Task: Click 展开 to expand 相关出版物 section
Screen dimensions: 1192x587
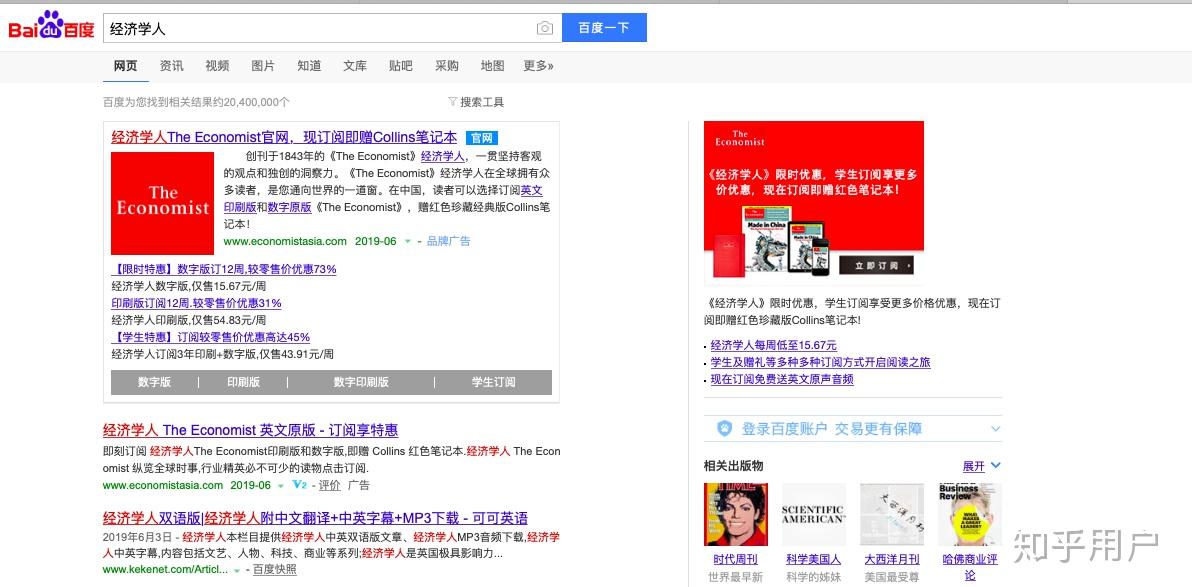Action: pyautogui.click(x=975, y=466)
